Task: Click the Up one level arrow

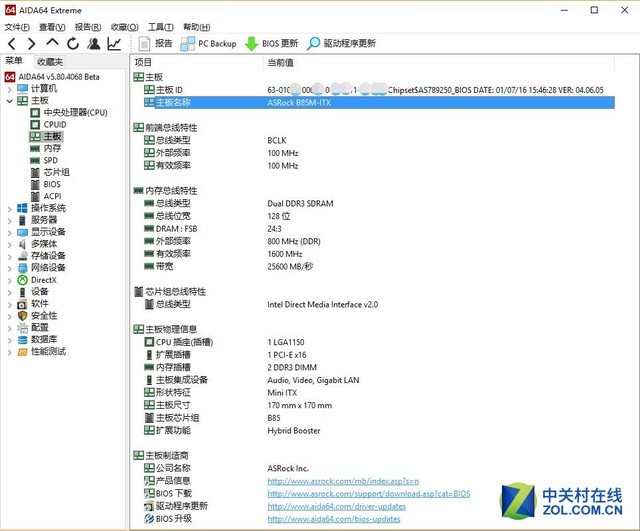Action: [x=52, y=44]
